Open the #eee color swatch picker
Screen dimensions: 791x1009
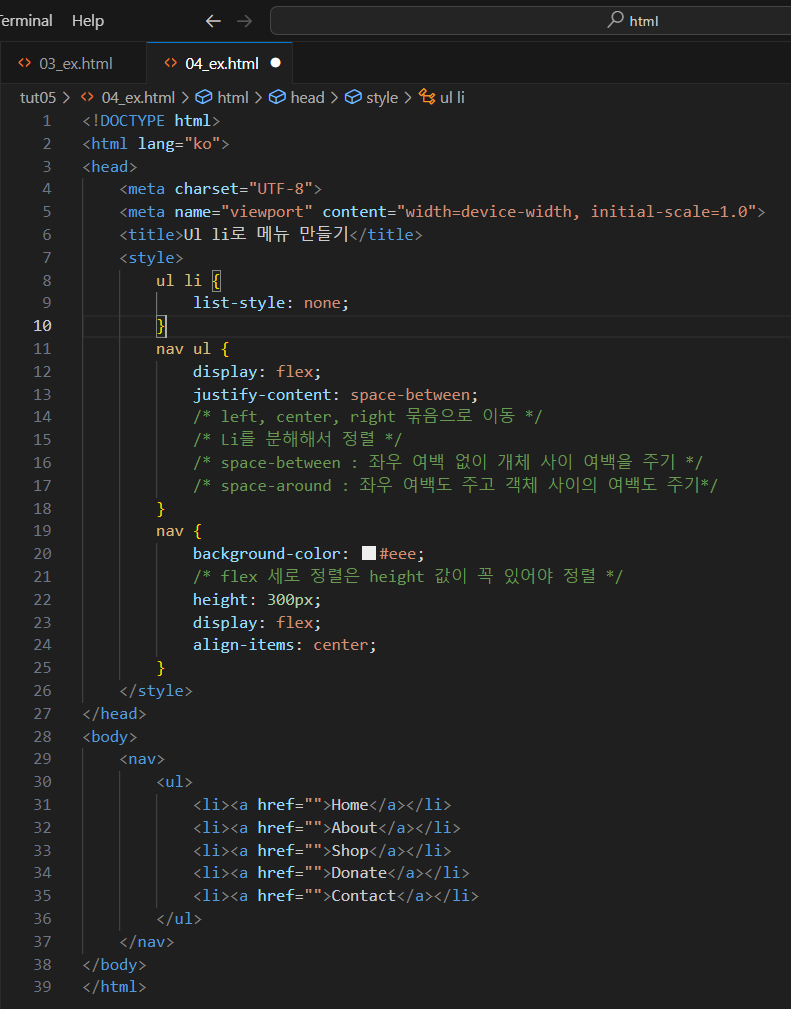coord(369,553)
